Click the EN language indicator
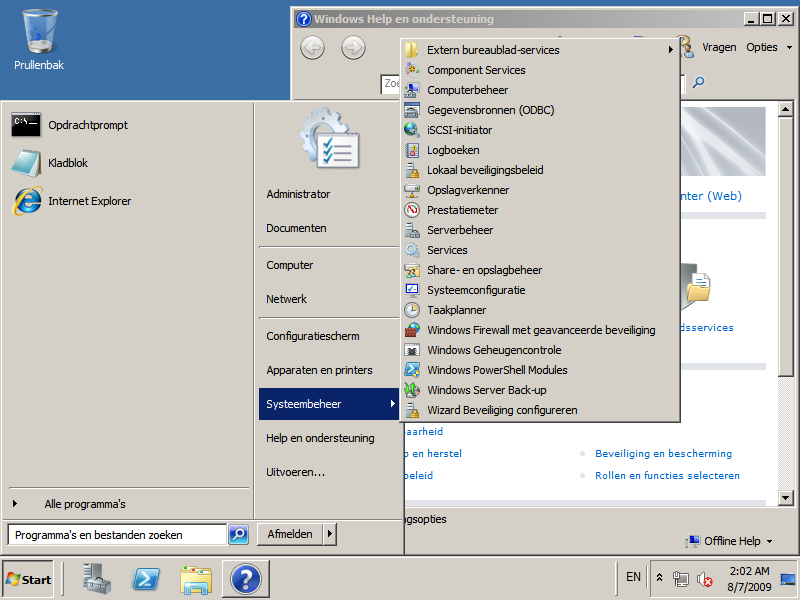This screenshot has width=800, height=600. point(633,577)
